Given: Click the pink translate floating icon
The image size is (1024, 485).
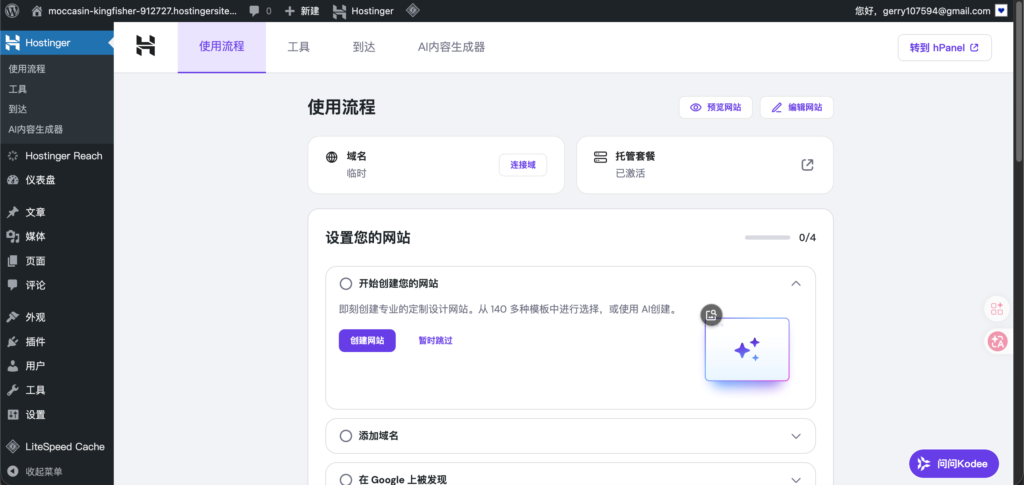Looking at the screenshot, I should click(997, 341).
